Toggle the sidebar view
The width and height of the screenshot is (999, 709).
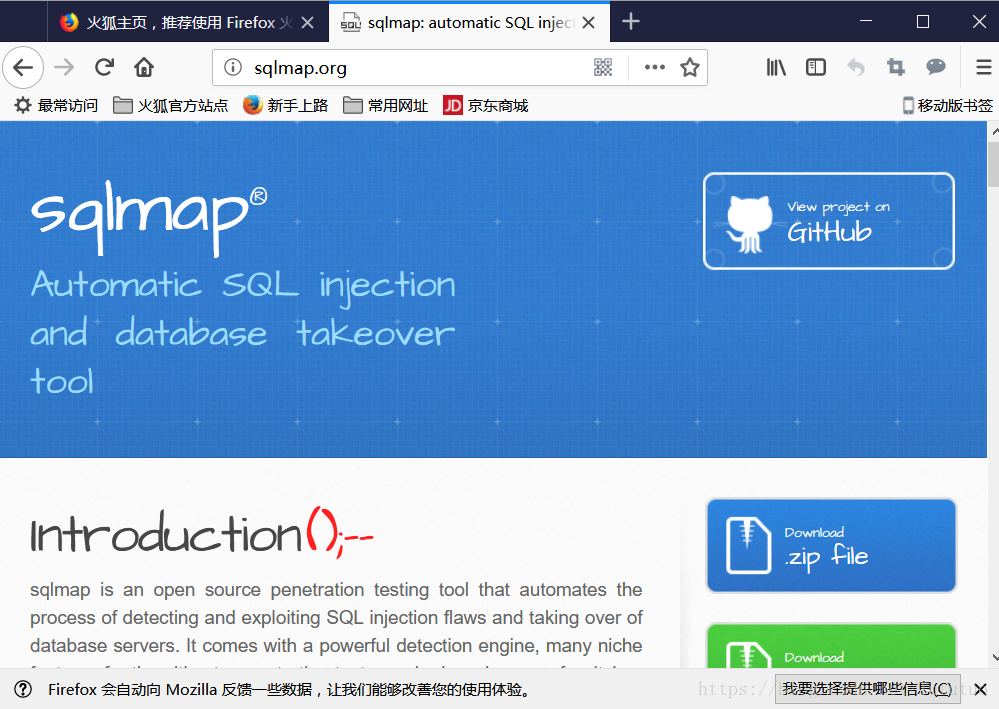(816, 67)
